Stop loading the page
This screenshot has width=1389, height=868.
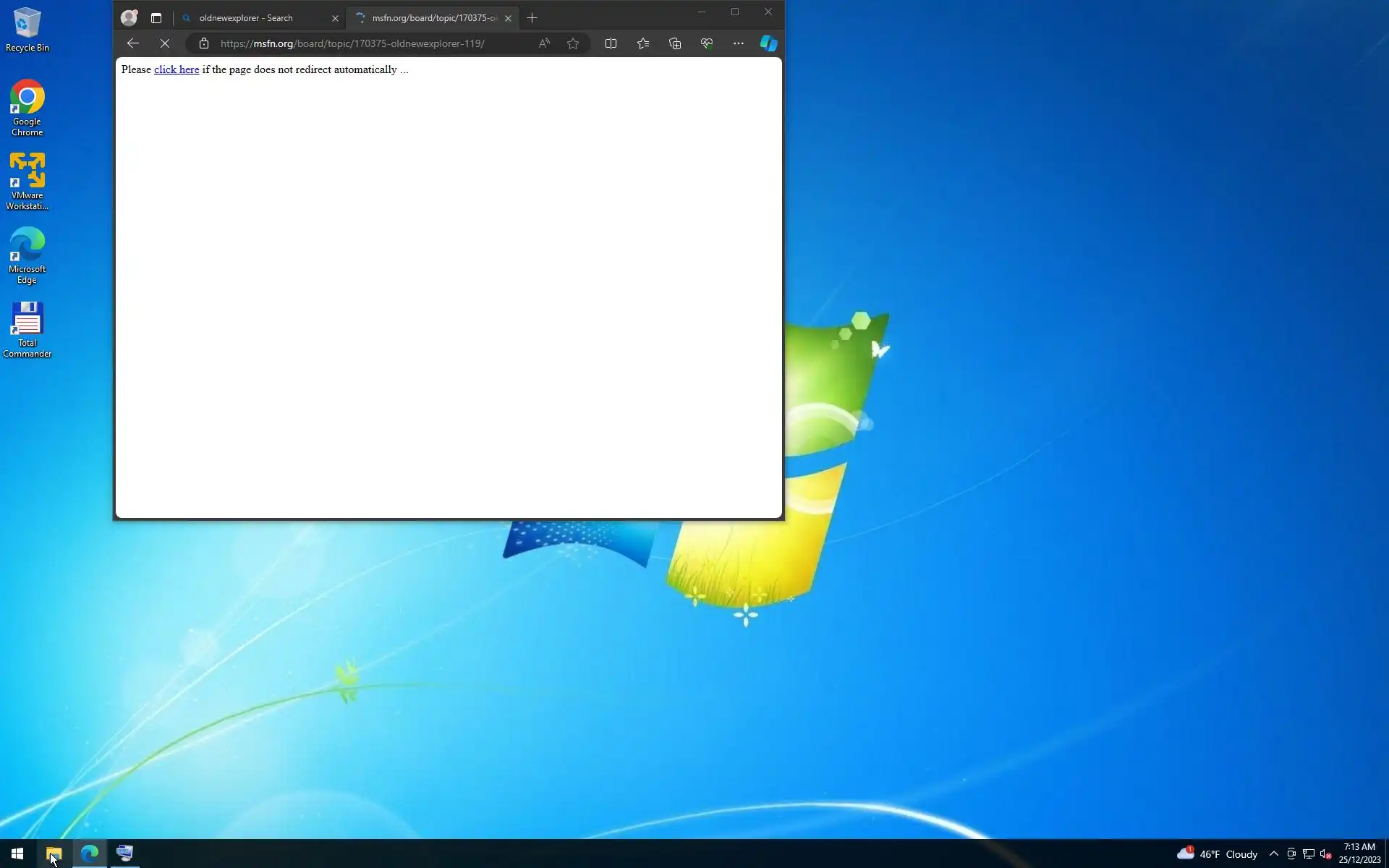[165, 43]
